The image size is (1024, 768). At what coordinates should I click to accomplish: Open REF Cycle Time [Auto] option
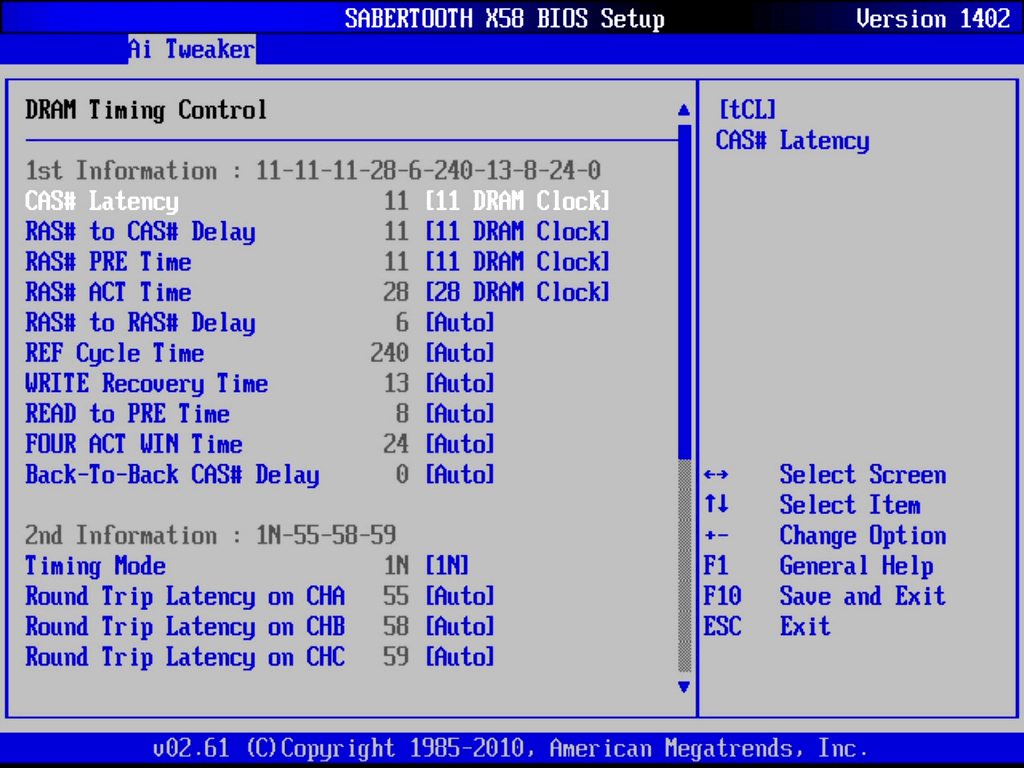460,353
